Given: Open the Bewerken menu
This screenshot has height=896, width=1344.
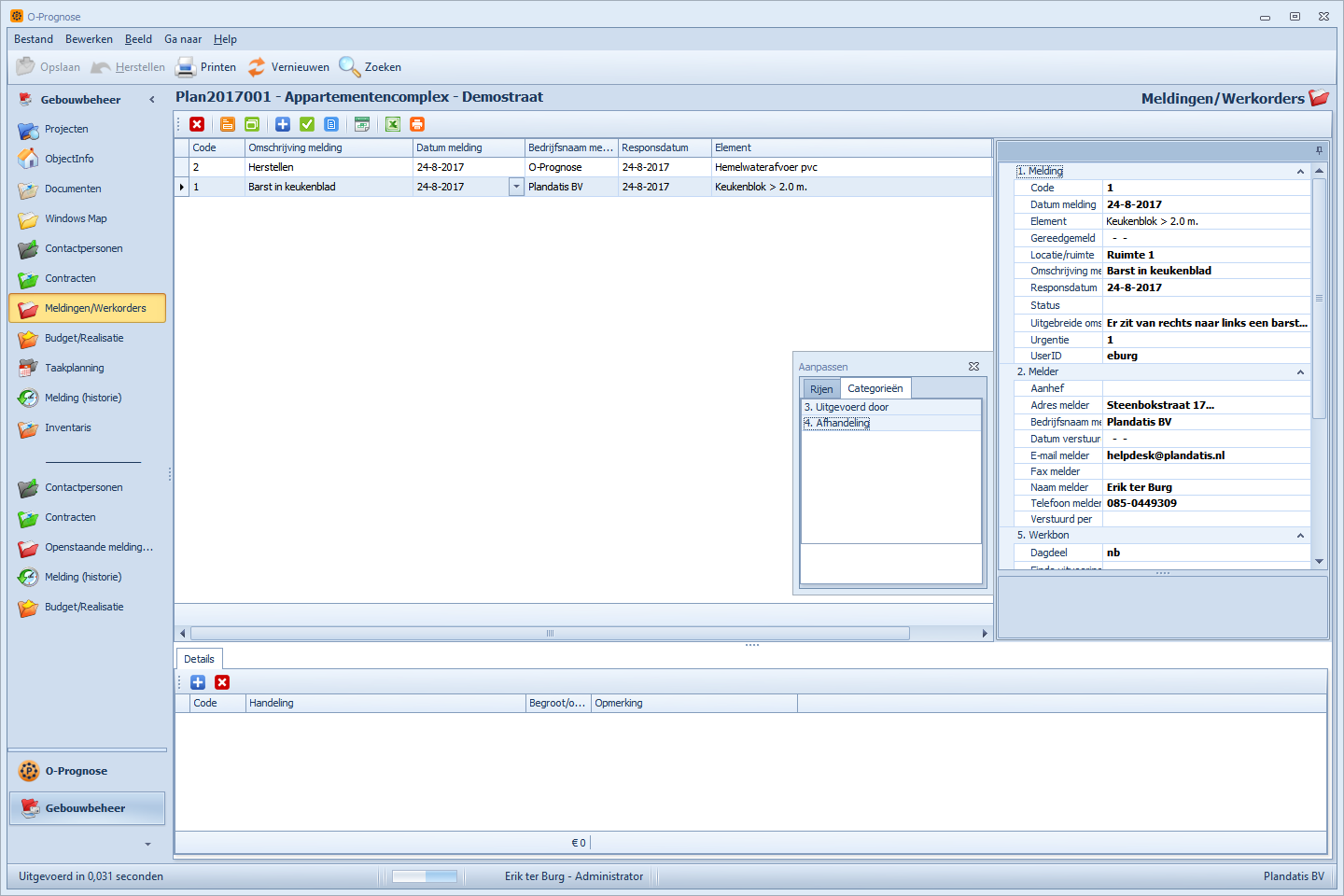Looking at the screenshot, I should 89,39.
